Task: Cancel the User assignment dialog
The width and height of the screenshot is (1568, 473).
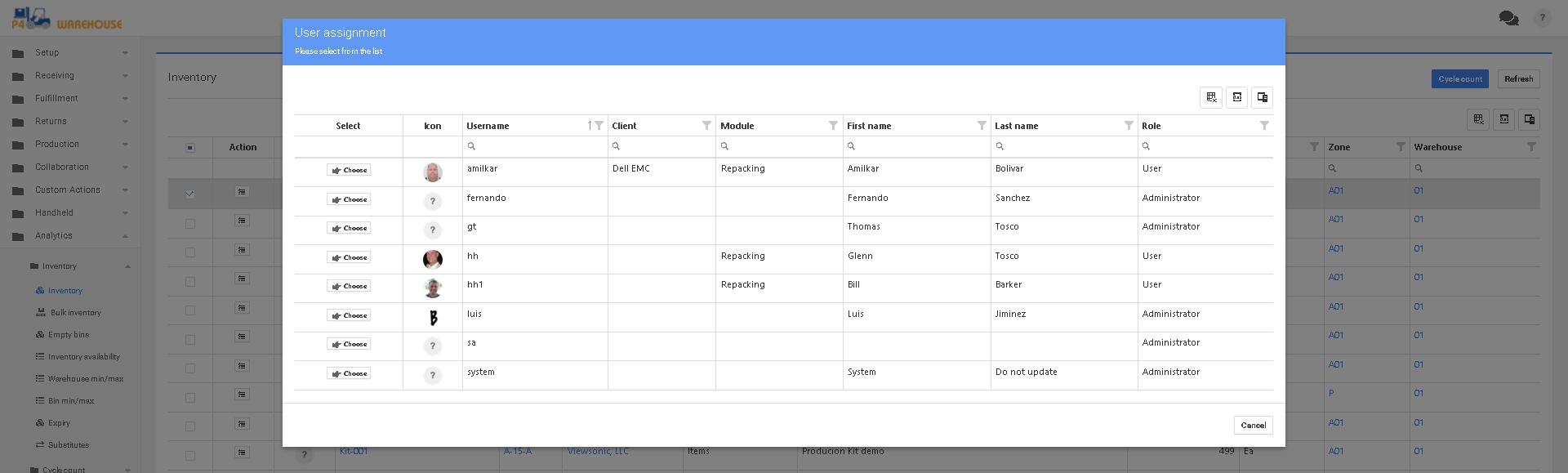Action: (x=1253, y=425)
